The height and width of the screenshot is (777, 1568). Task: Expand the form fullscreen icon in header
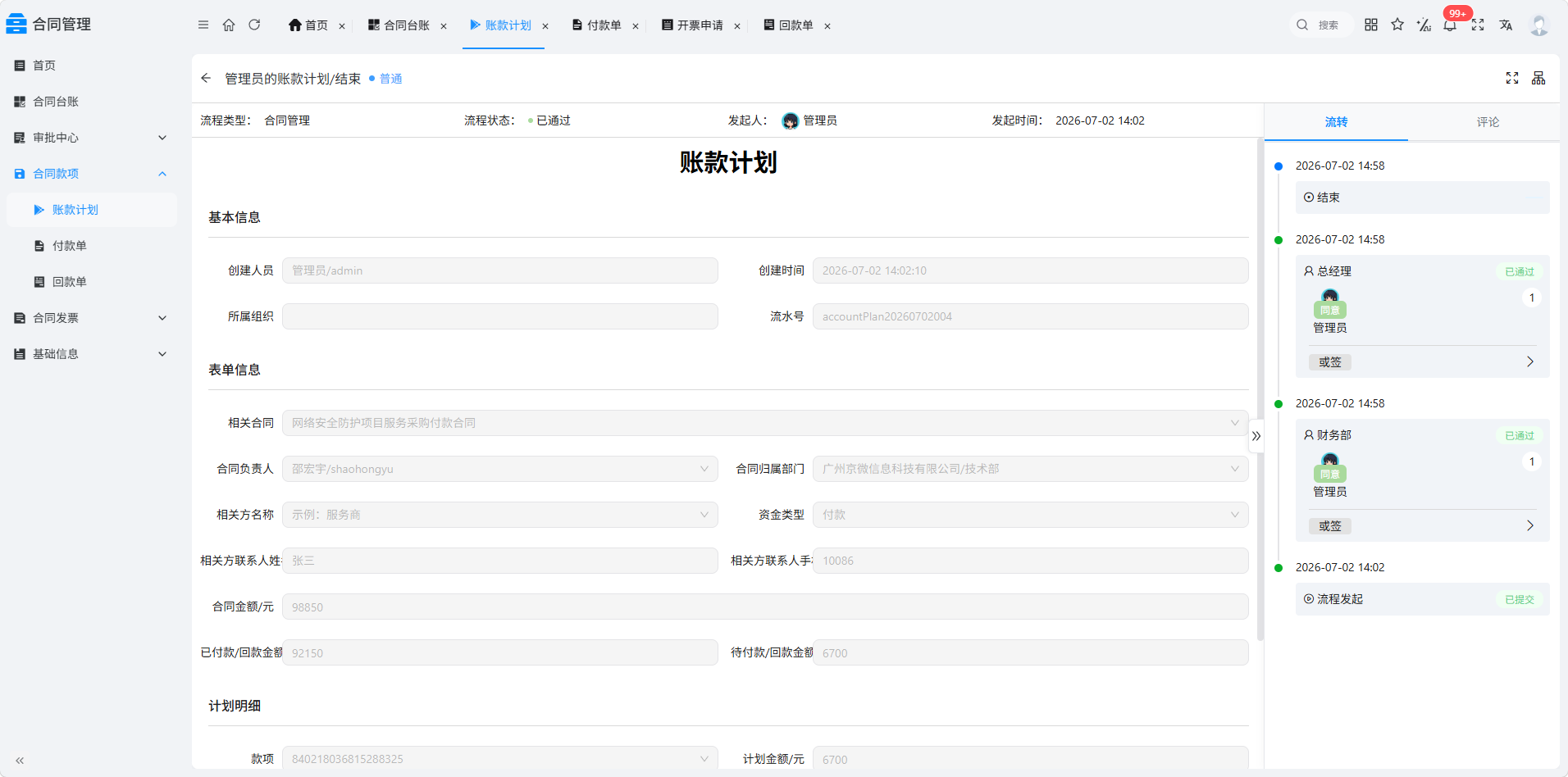[x=1512, y=78]
